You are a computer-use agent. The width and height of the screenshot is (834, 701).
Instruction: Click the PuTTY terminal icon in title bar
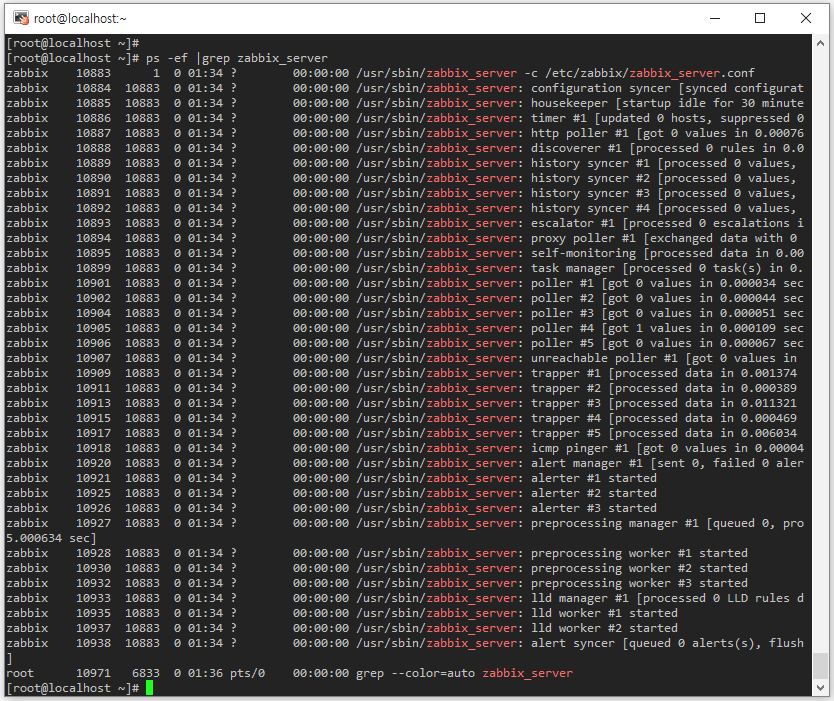click(21, 19)
